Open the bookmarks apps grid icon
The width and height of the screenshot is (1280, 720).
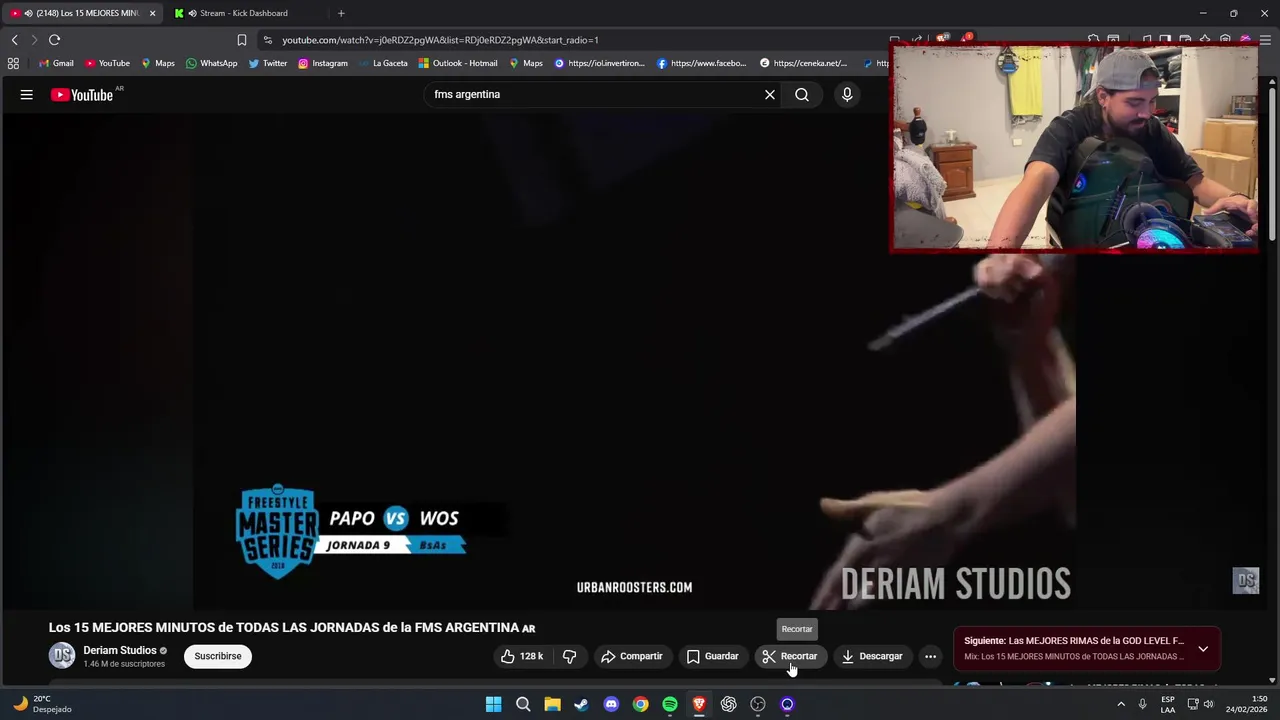click(13, 63)
